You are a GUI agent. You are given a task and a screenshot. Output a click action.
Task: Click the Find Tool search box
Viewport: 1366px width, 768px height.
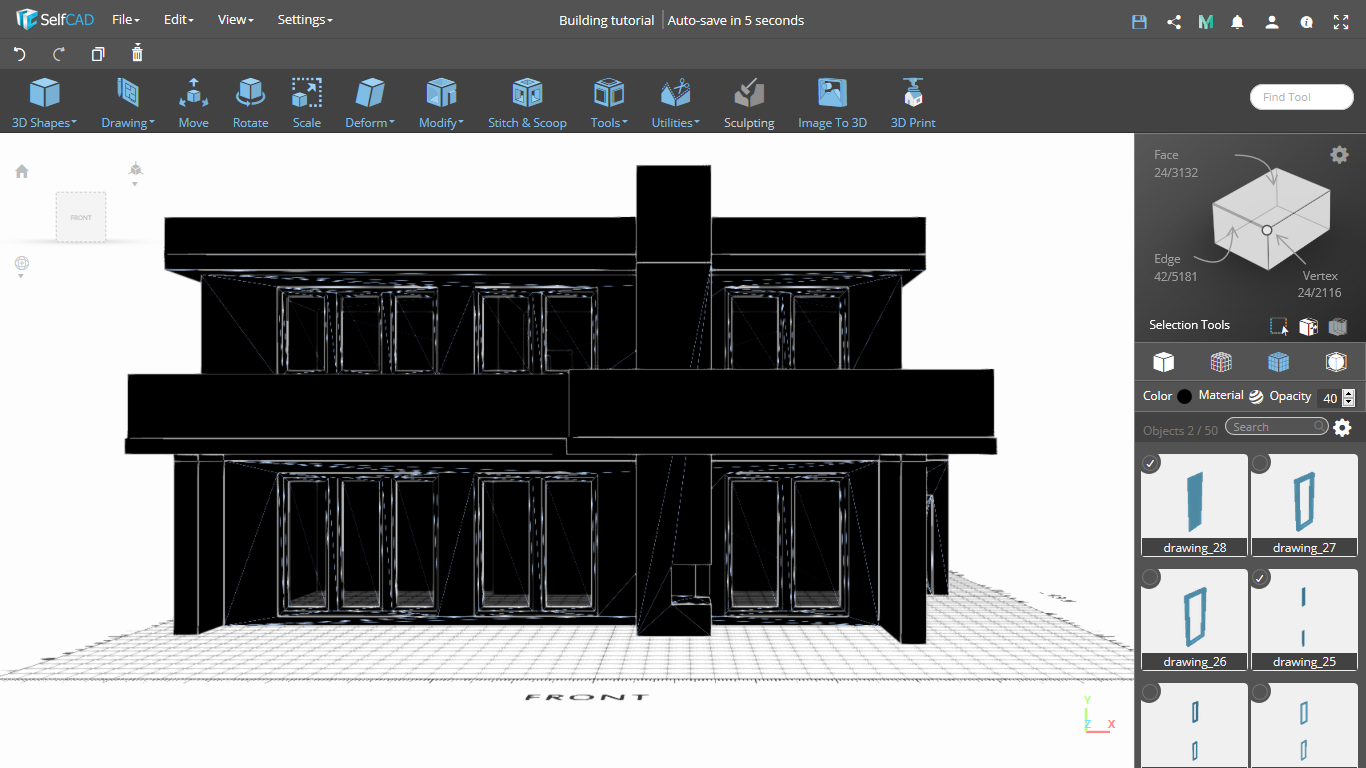coord(1301,97)
